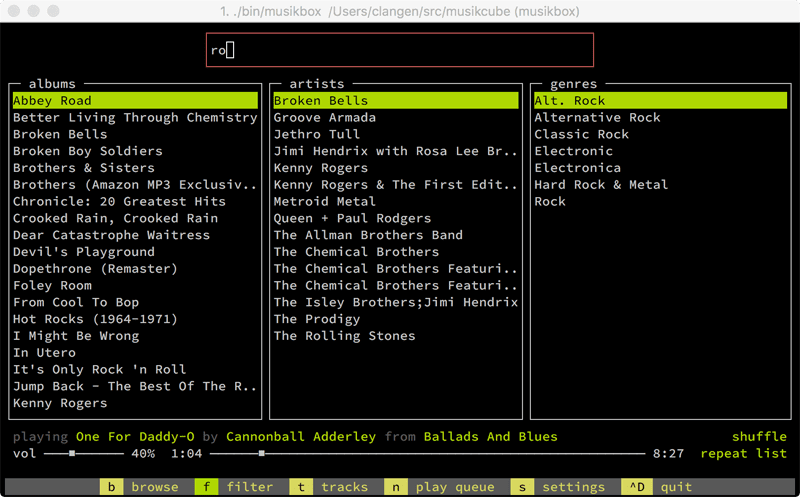Viewport: 800px width, 497px height.
Task: Toggle the repeat list mode
Action: click(743, 453)
